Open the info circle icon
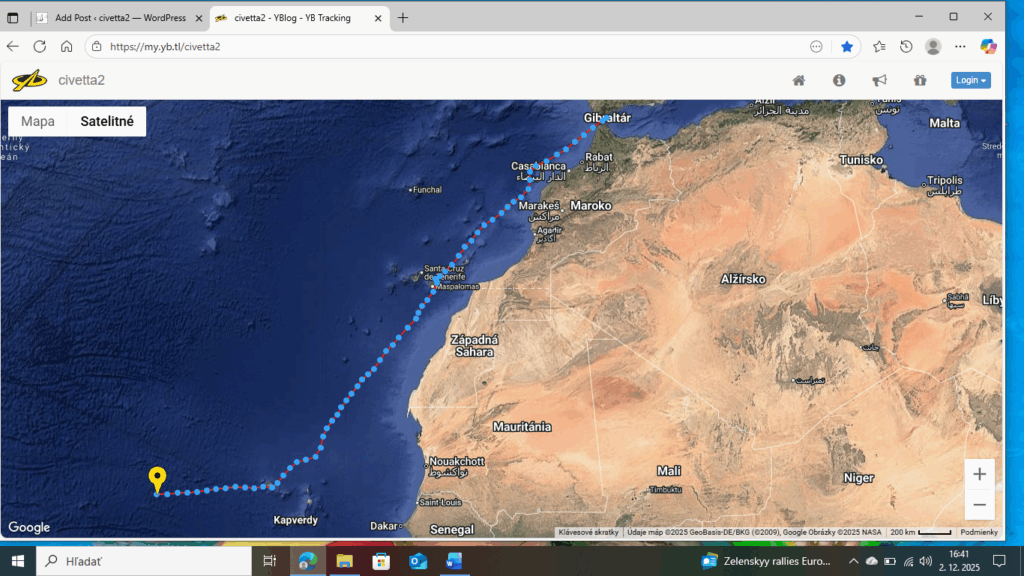This screenshot has width=1024, height=576. point(839,81)
